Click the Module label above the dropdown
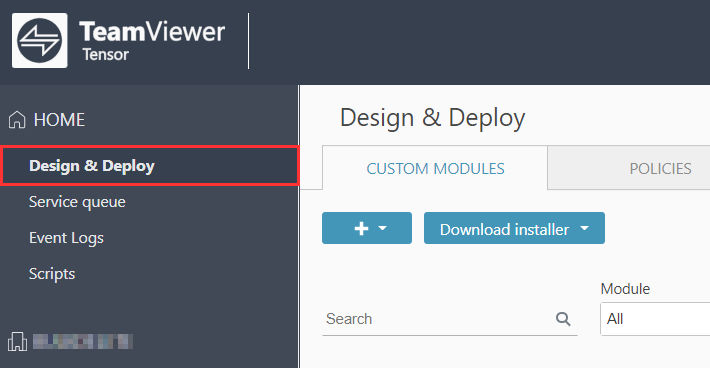 pyautogui.click(x=625, y=289)
